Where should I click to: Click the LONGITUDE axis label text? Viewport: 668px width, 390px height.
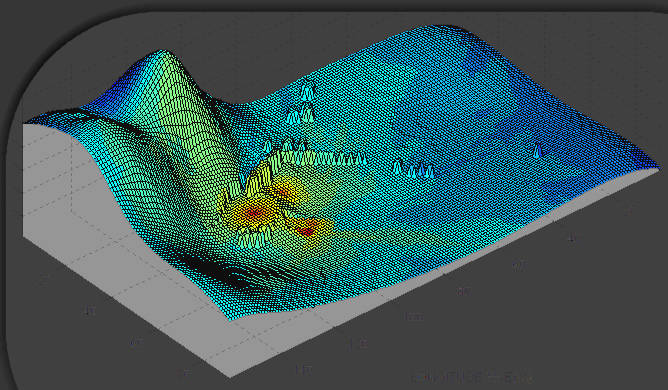[x=471, y=377]
